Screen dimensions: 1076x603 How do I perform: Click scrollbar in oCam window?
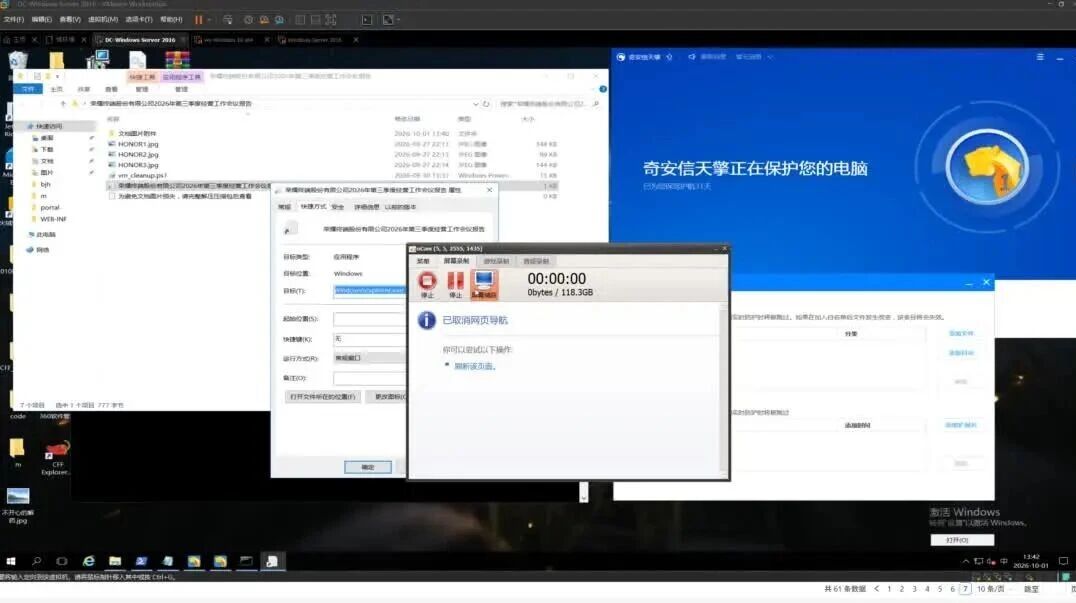pos(723,390)
